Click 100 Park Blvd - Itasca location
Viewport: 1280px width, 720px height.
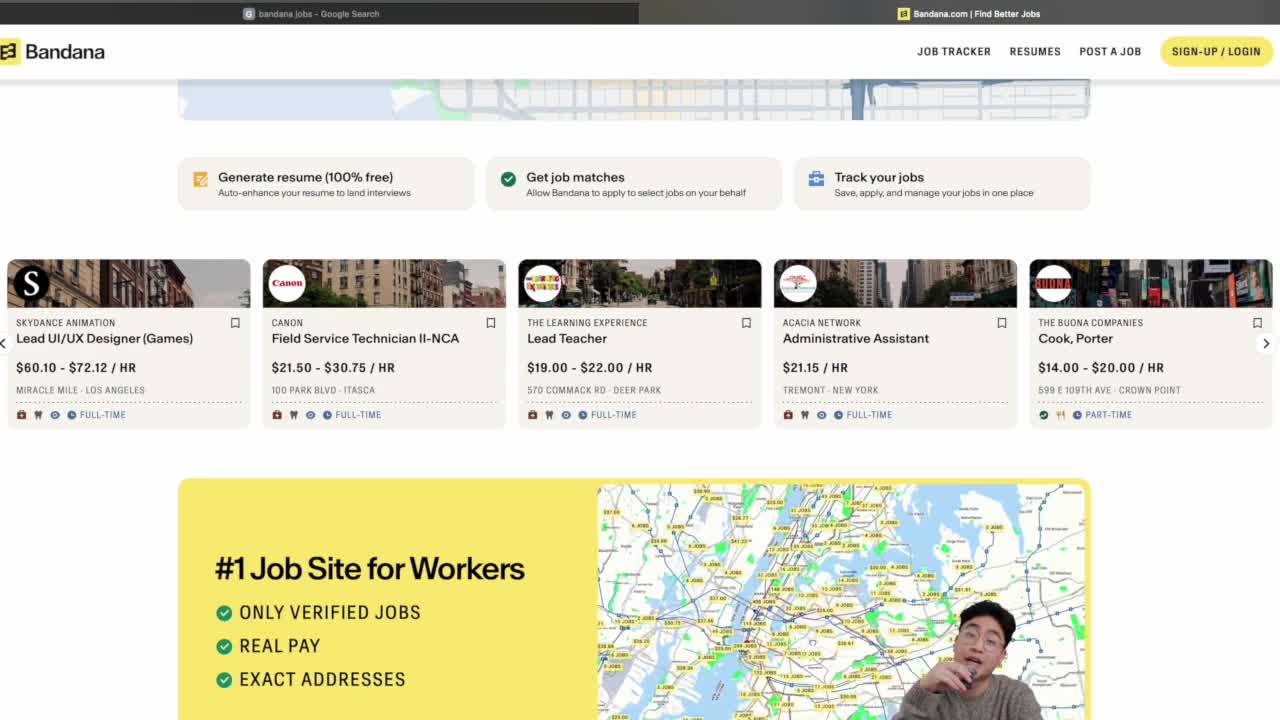pyautogui.click(x=323, y=390)
